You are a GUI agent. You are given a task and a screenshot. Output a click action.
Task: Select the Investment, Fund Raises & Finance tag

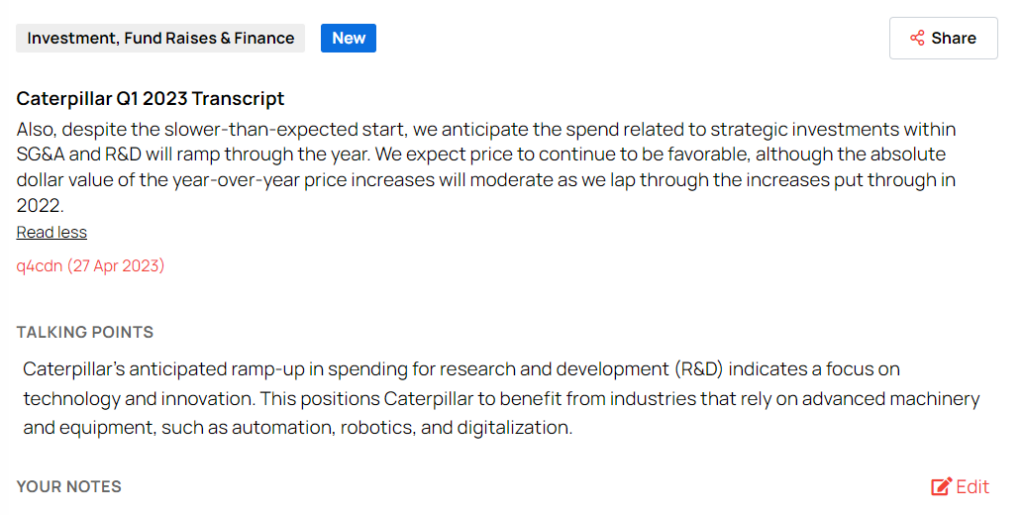pyautogui.click(x=160, y=38)
